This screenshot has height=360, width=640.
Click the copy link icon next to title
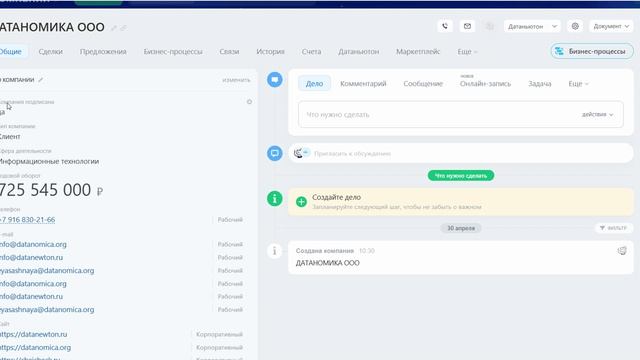point(123,28)
